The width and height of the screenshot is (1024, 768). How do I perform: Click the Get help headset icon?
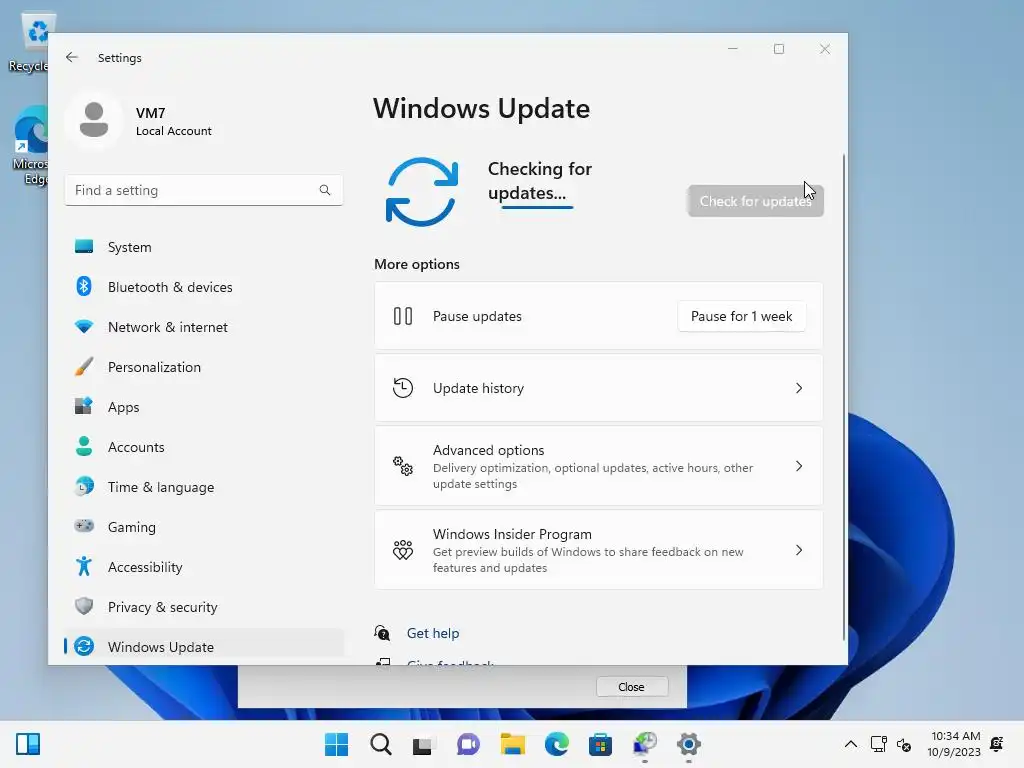pyautogui.click(x=382, y=633)
